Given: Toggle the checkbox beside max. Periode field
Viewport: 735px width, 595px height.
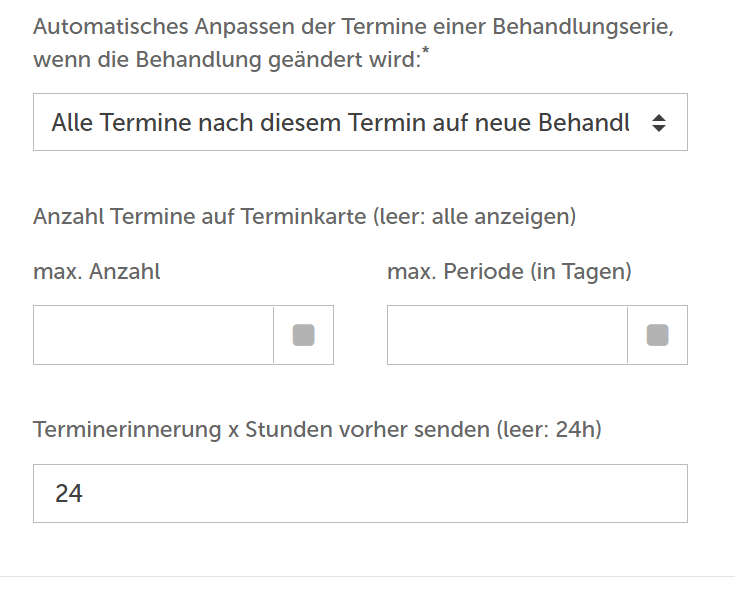Looking at the screenshot, I should point(657,335).
